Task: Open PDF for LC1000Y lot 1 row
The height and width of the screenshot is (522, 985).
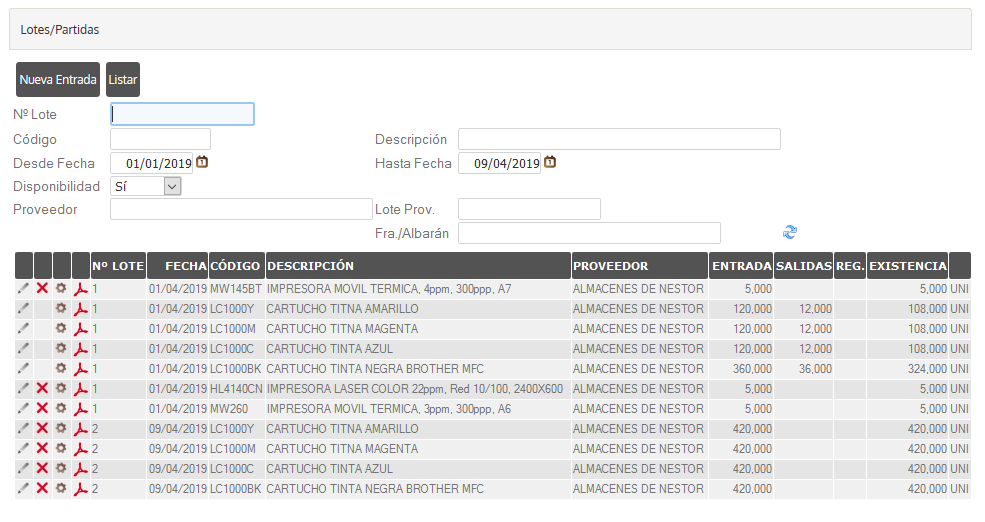Action: pos(81,309)
